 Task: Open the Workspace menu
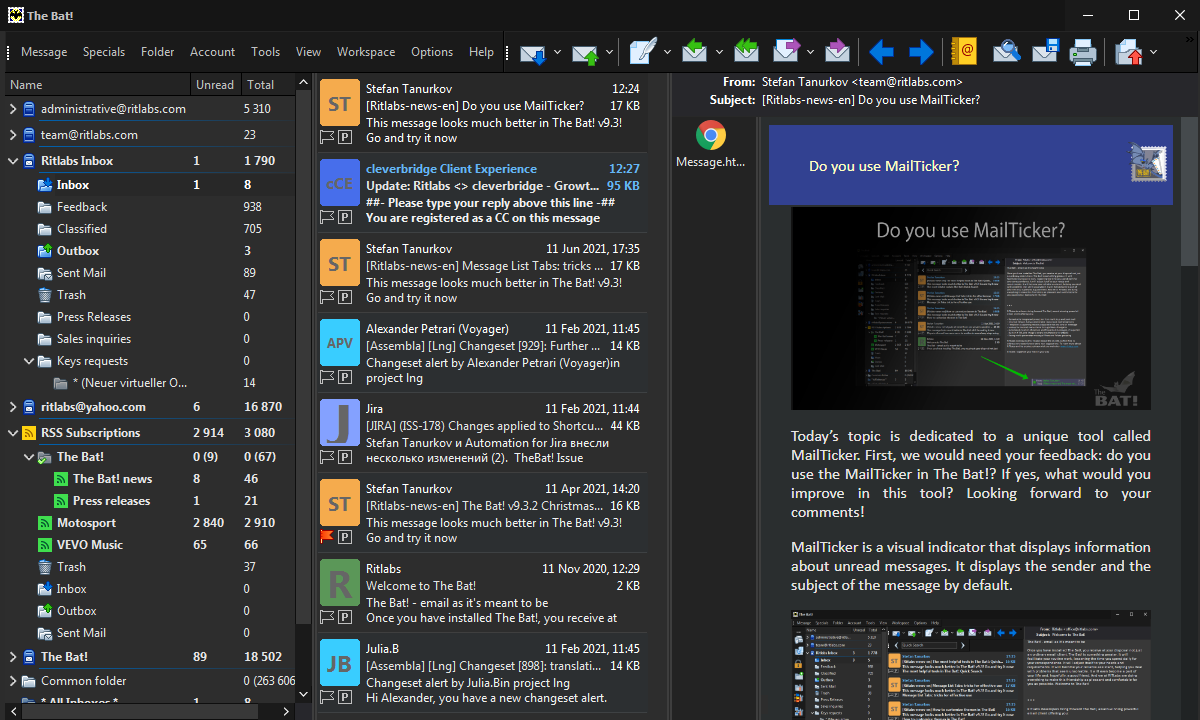click(366, 52)
